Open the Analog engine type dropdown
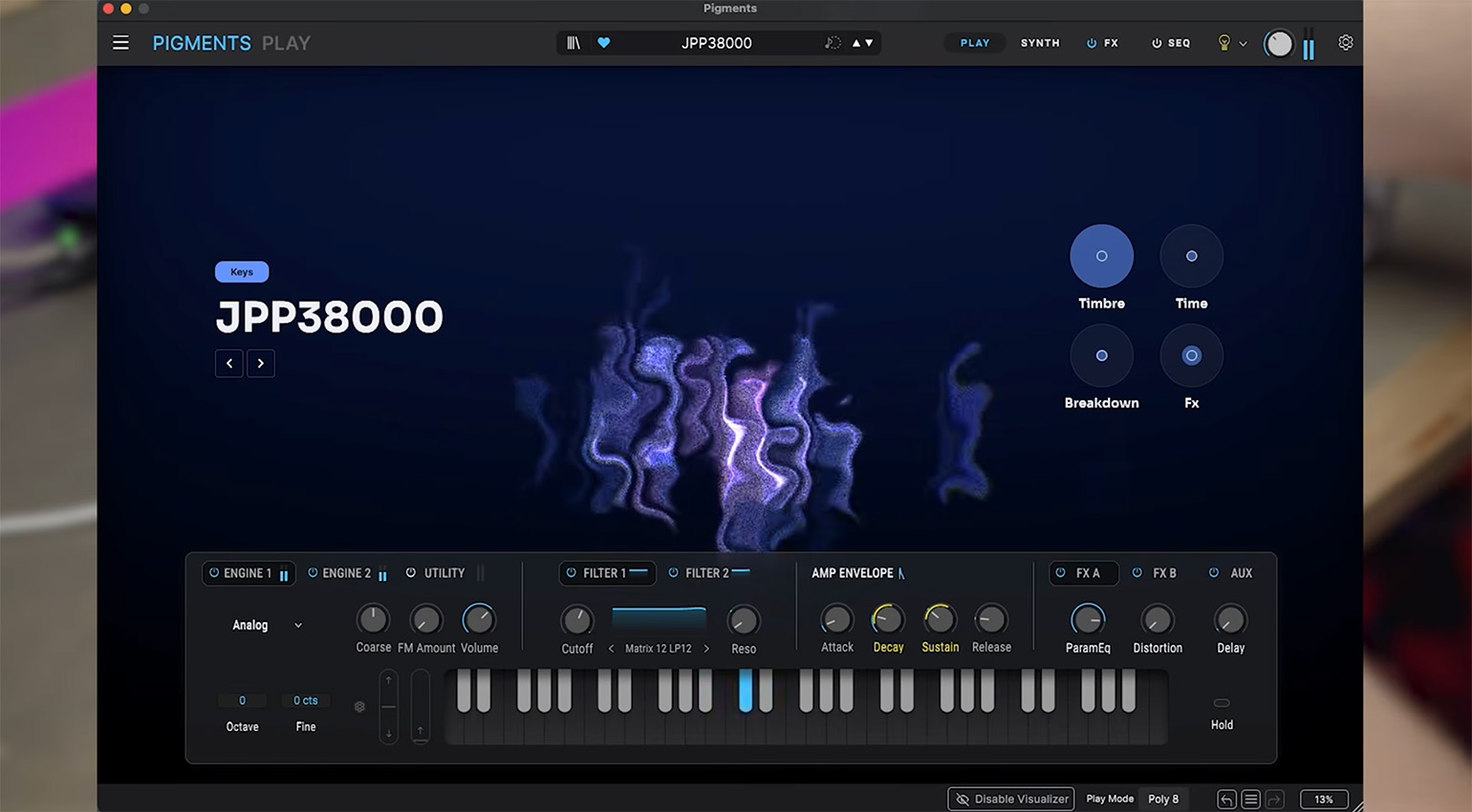The image size is (1472, 812). pos(267,626)
